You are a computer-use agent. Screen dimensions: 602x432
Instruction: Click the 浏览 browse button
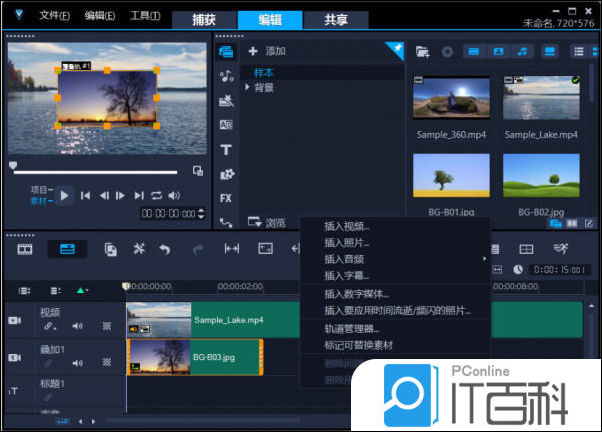(267, 222)
